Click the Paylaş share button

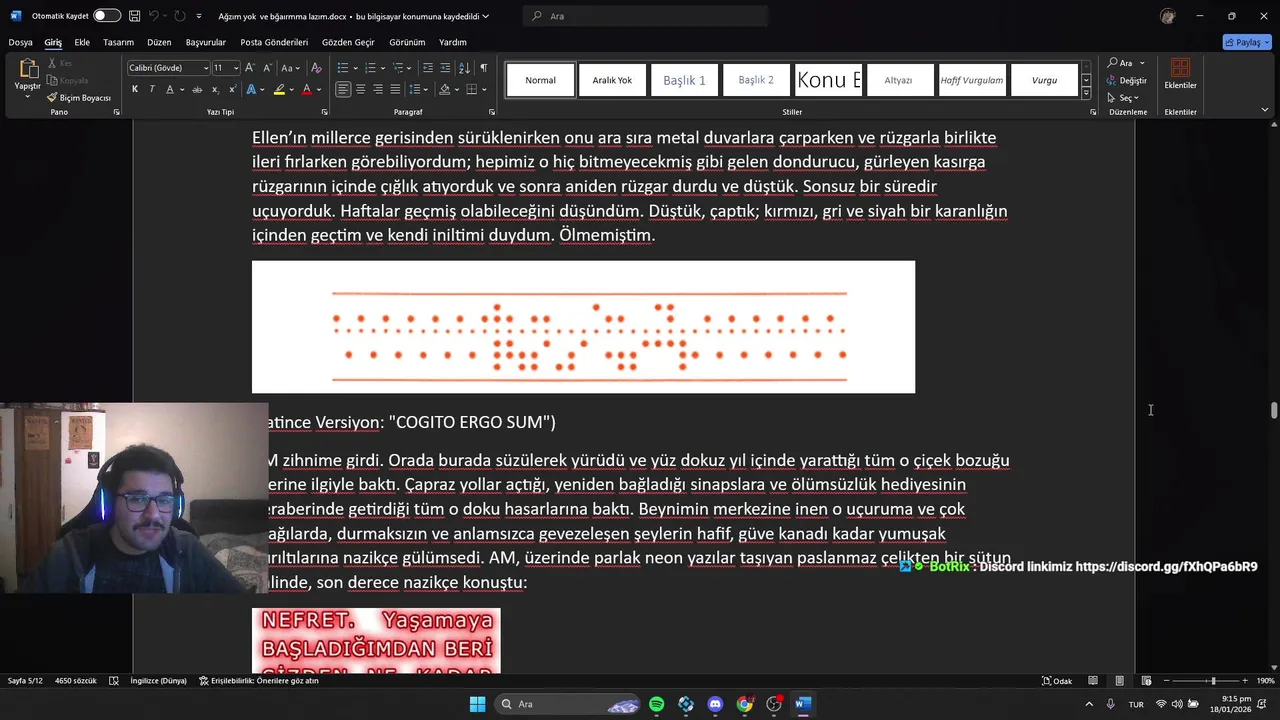1247,42
